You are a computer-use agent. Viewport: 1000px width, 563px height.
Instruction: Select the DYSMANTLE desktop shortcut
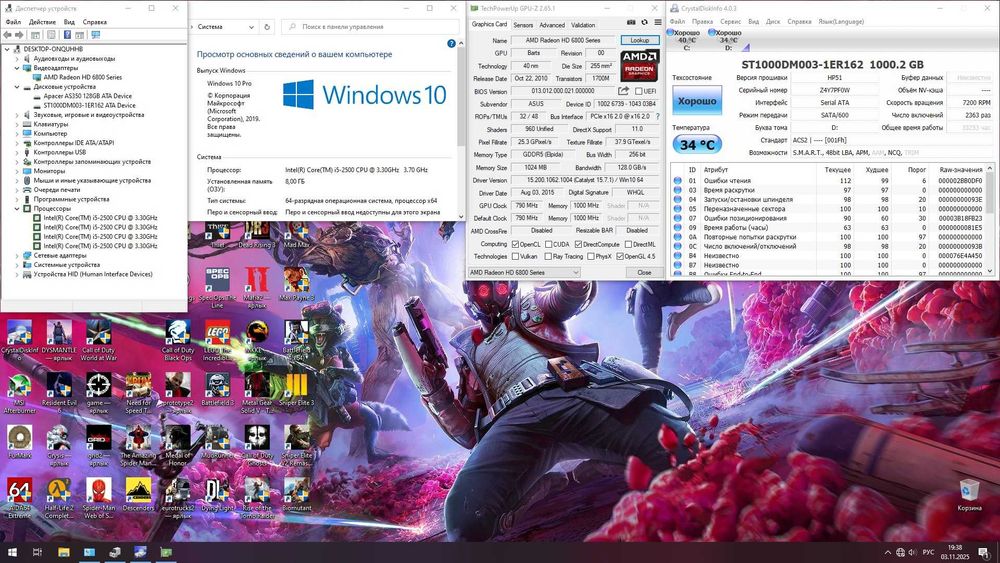(59, 340)
